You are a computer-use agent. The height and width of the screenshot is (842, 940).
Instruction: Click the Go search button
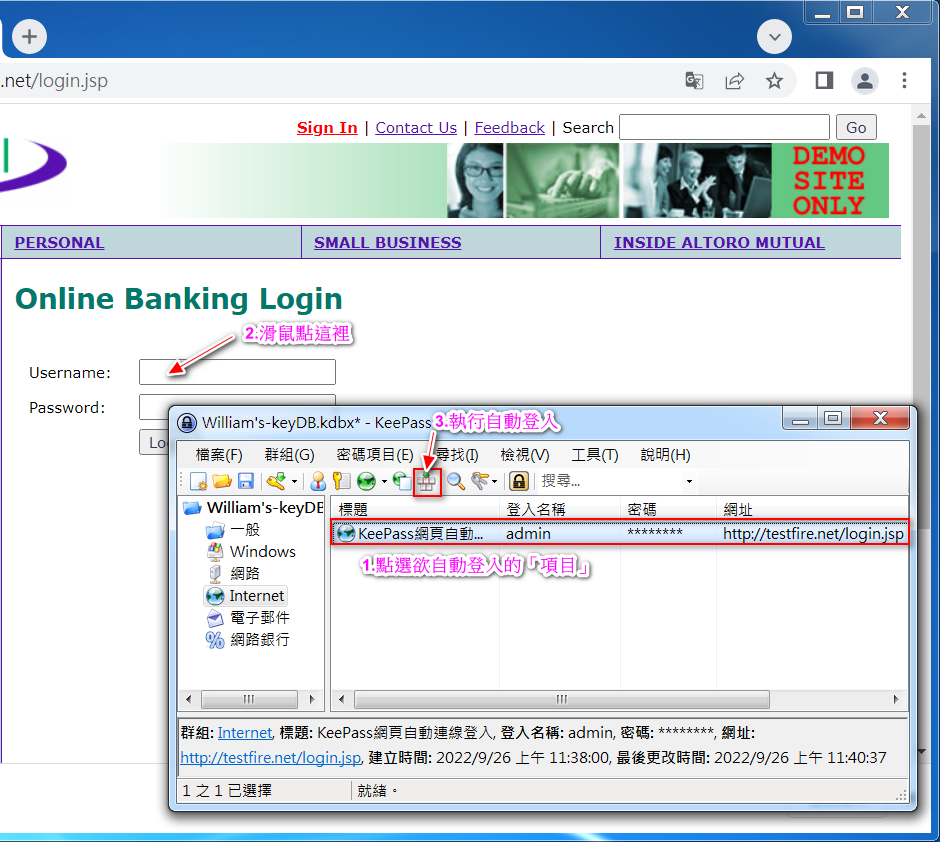[856, 127]
